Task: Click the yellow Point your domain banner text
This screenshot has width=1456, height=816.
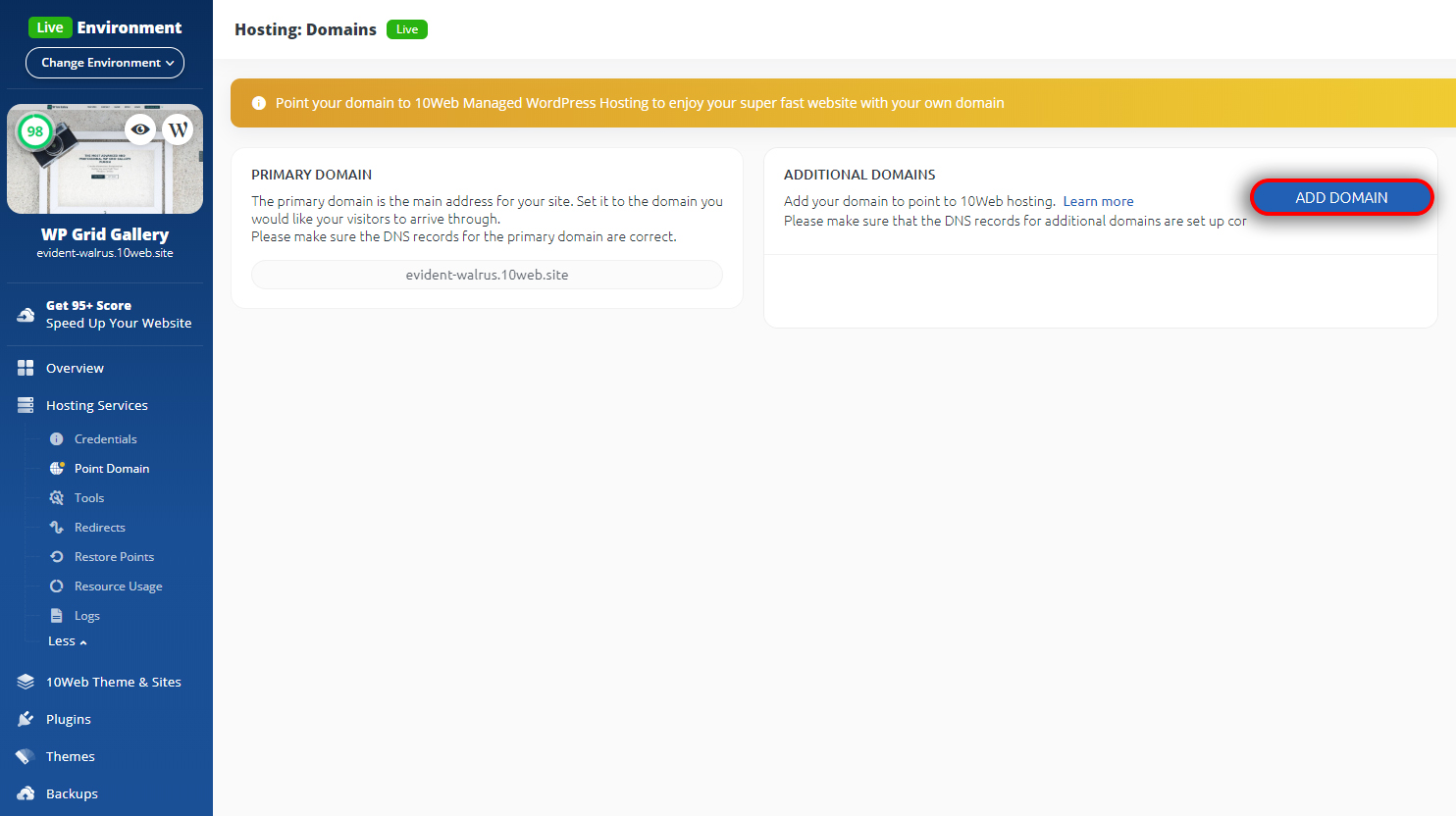Action: 640,103
